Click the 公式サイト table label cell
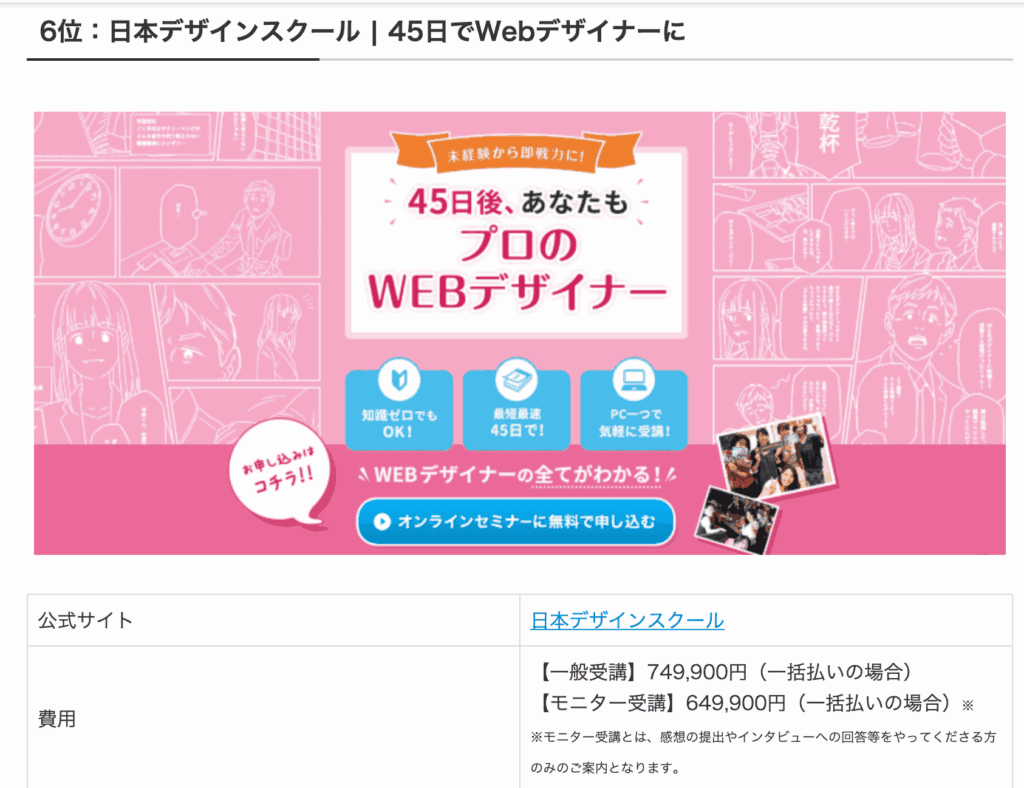Viewport: 1024px width, 788px height. tap(274, 620)
